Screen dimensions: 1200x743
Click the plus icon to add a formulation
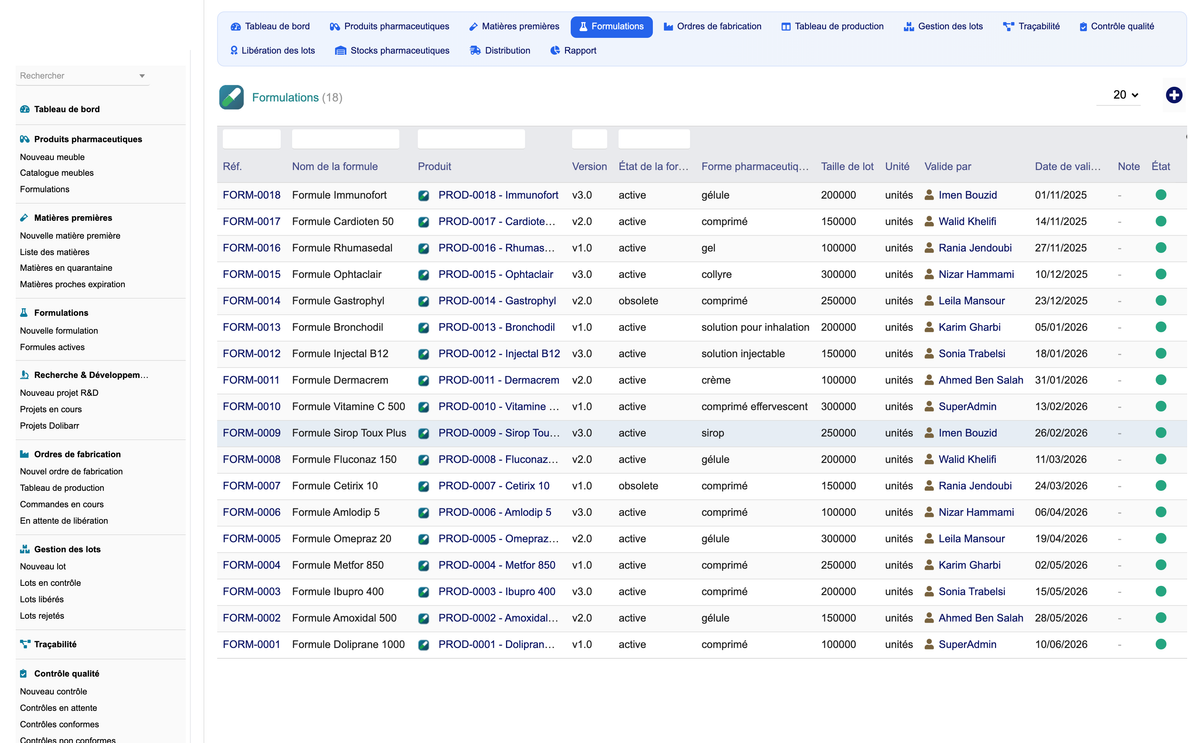point(1174,95)
